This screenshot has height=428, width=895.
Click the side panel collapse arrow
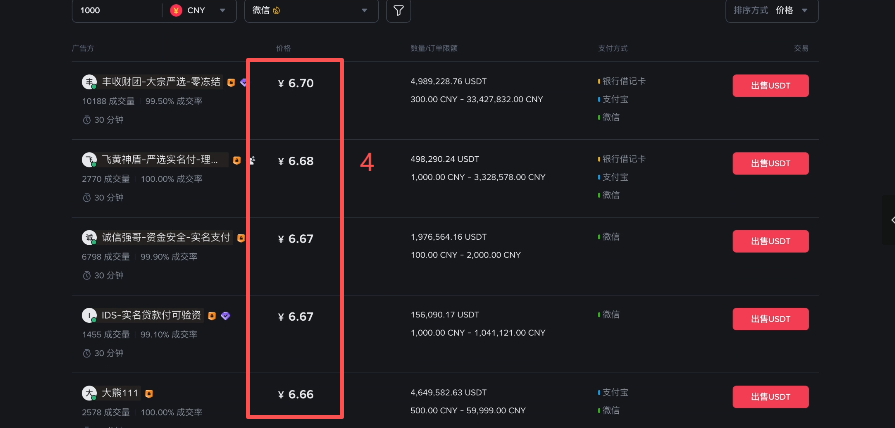pos(892,220)
